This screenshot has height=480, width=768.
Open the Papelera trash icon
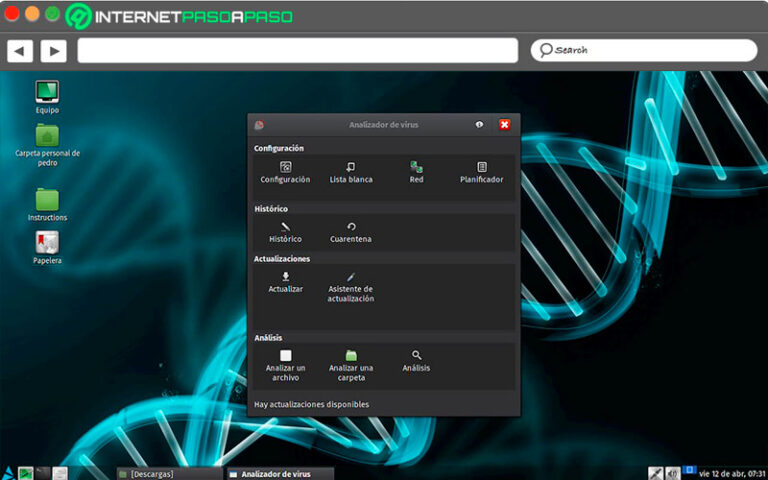[x=47, y=248]
